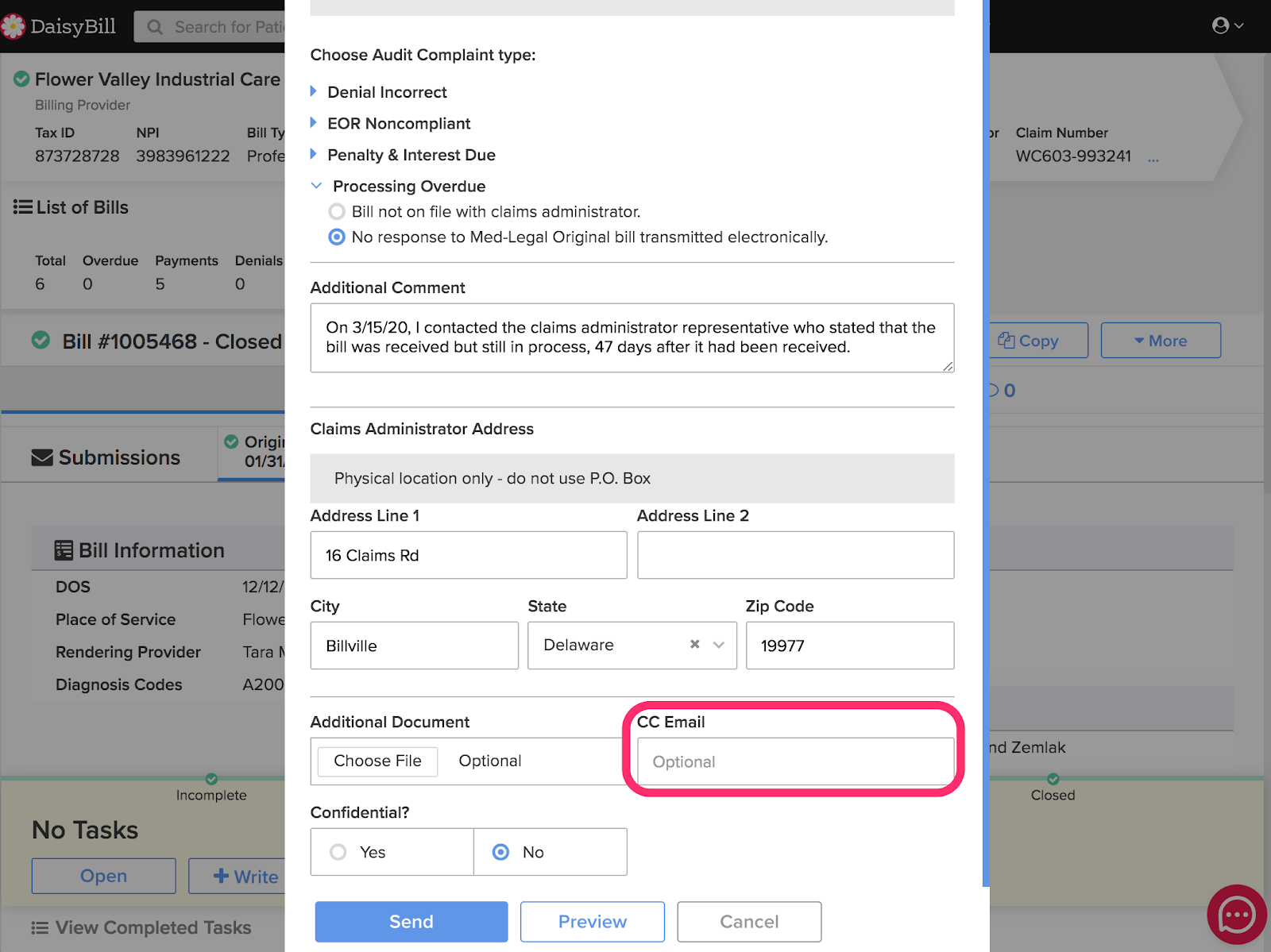Click the search magnifier icon
Screen dimensions: 1271x952
point(156,27)
